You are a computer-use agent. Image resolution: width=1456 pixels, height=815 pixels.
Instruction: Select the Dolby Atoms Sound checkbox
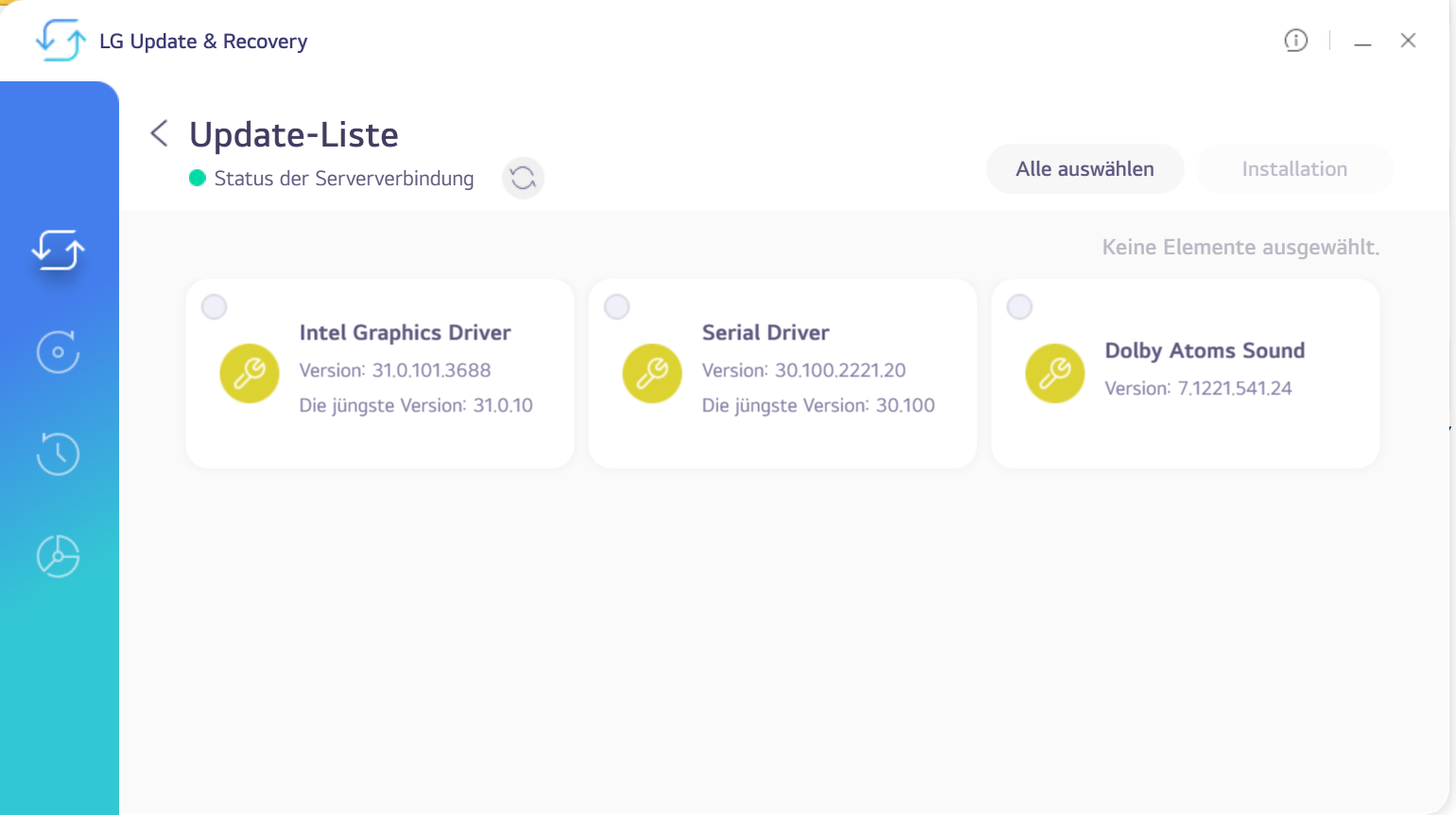(x=1020, y=307)
